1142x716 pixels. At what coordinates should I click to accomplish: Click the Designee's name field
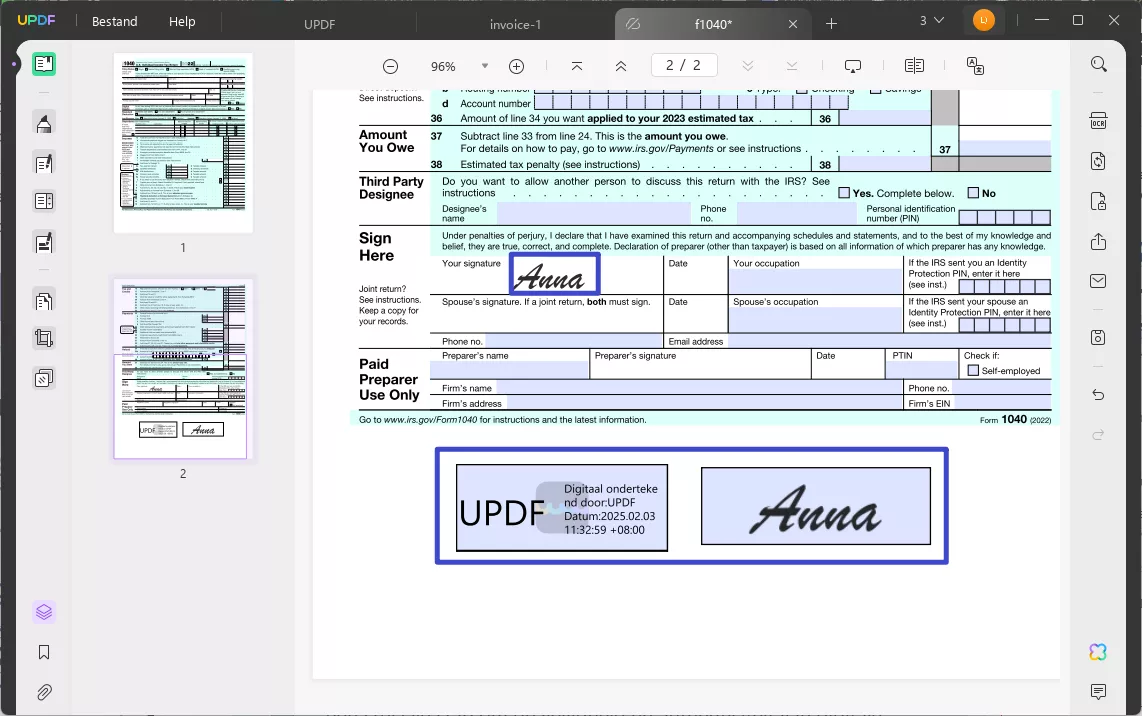[594, 213]
